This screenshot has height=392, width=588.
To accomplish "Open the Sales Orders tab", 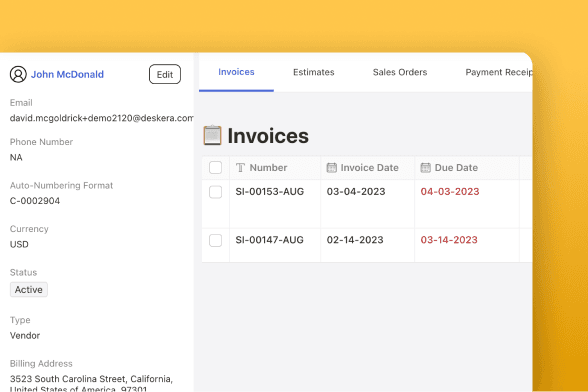I will coord(400,72).
